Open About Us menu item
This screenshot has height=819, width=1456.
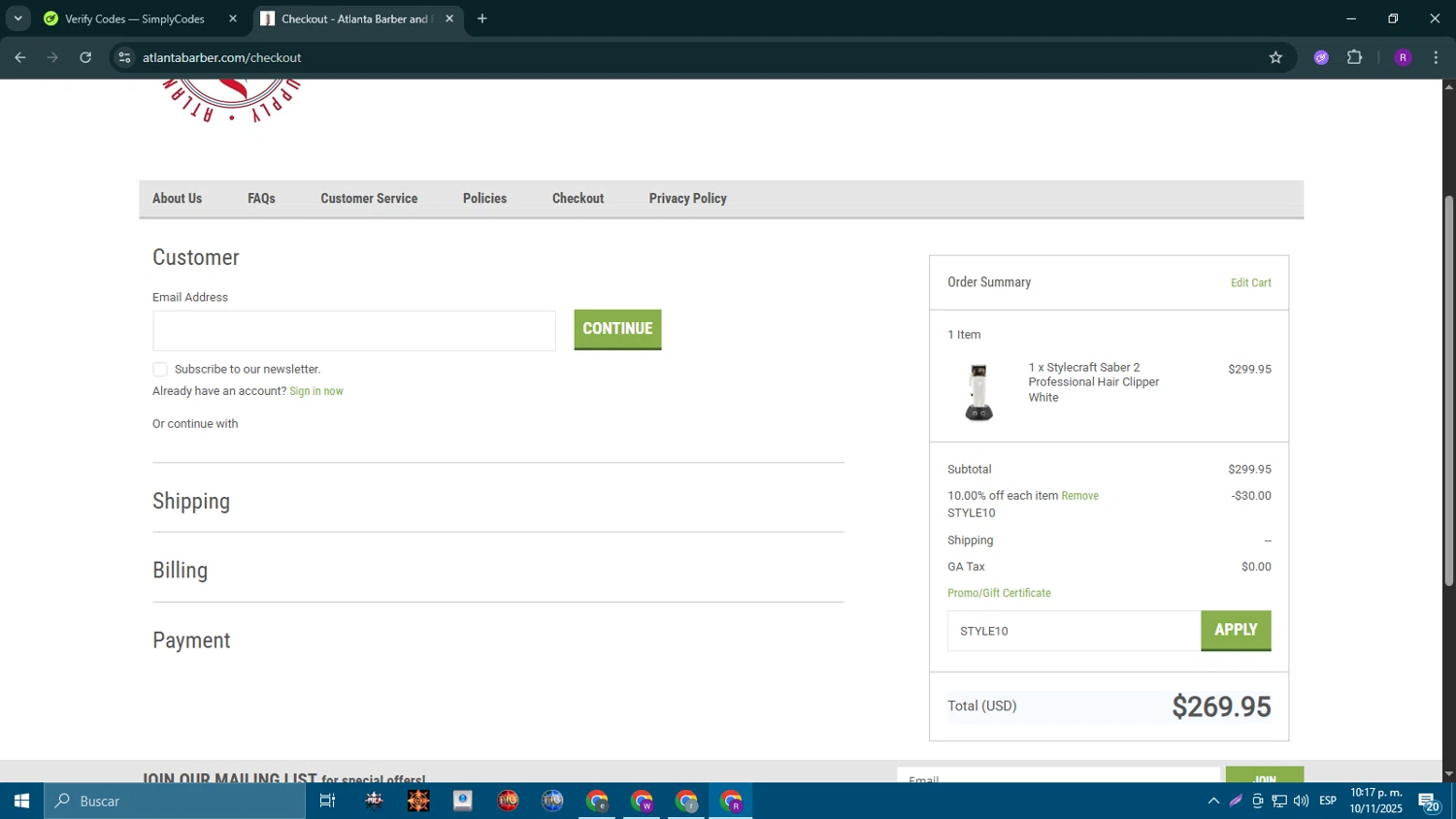(x=177, y=198)
